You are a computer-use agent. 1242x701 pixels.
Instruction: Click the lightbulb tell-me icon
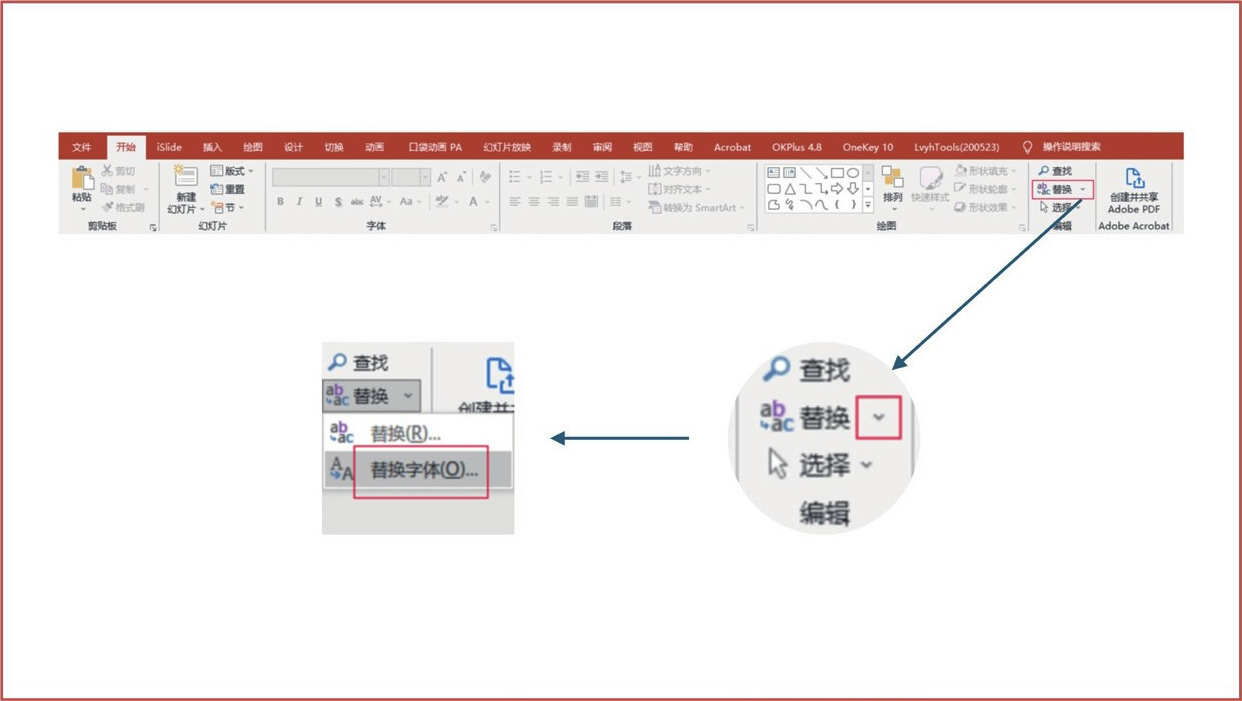(x=1027, y=147)
